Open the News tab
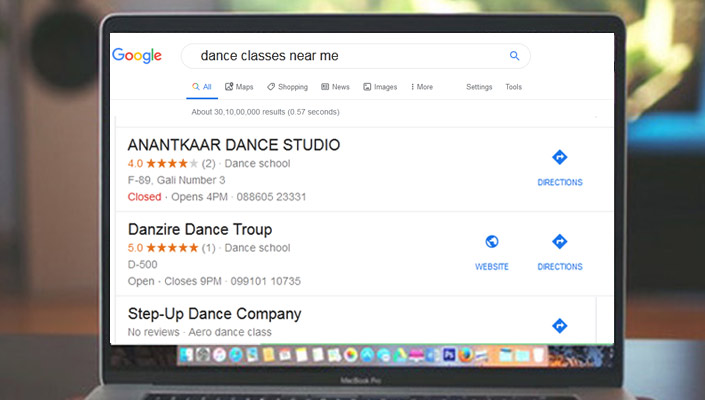The height and width of the screenshot is (400, 705). point(335,87)
